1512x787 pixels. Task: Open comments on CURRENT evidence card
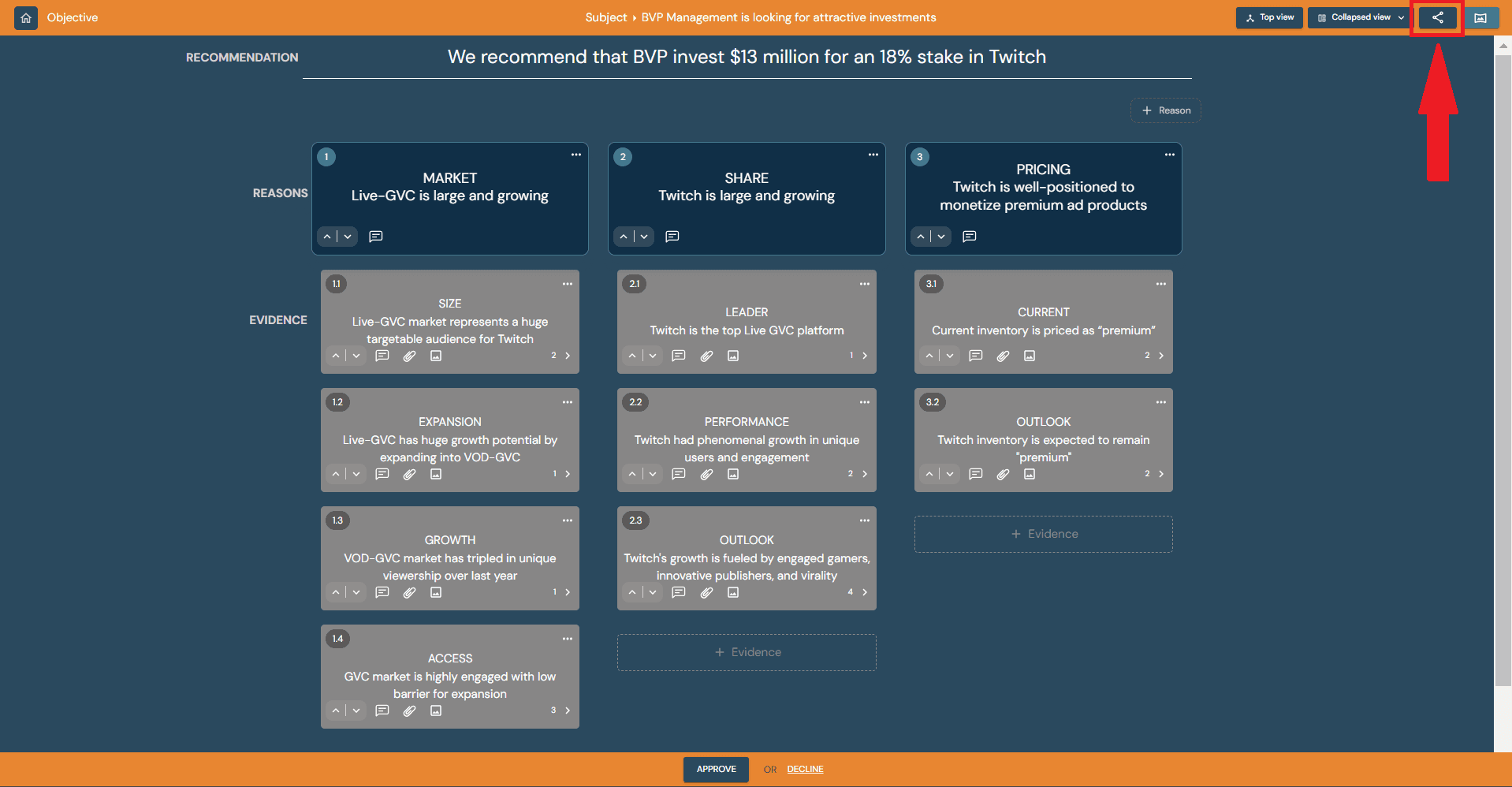click(976, 356)
